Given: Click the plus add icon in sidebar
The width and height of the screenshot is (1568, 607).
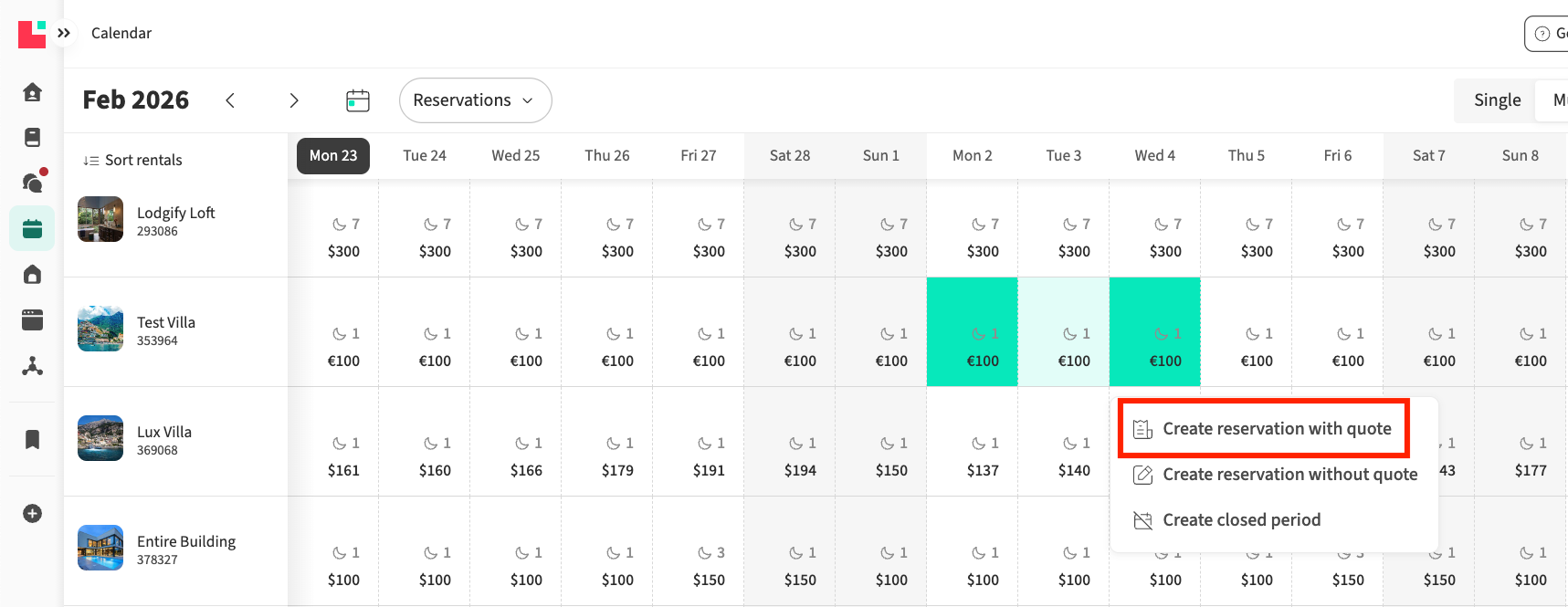Looking at the screenshot, I should pos(32,513).
